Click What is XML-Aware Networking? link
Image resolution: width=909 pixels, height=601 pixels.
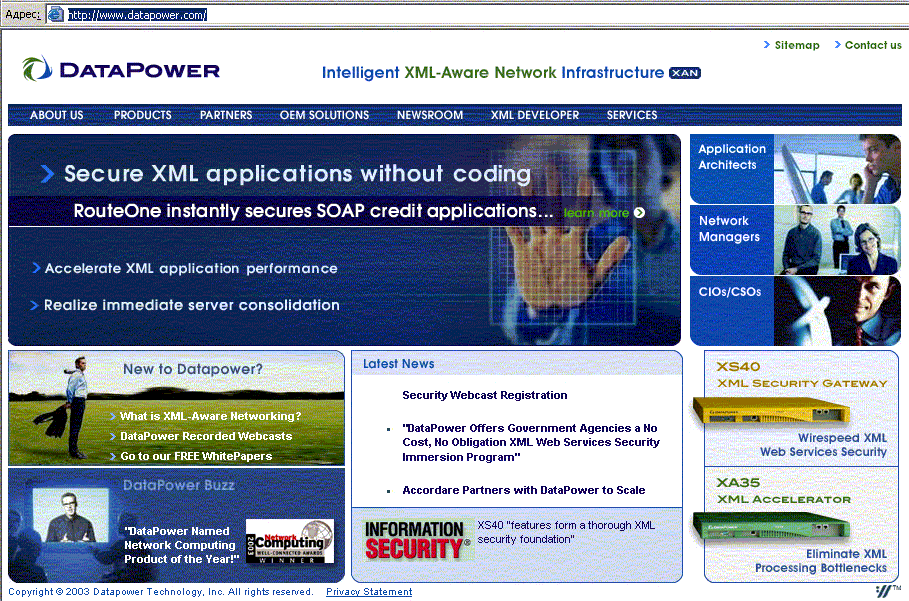210,416
